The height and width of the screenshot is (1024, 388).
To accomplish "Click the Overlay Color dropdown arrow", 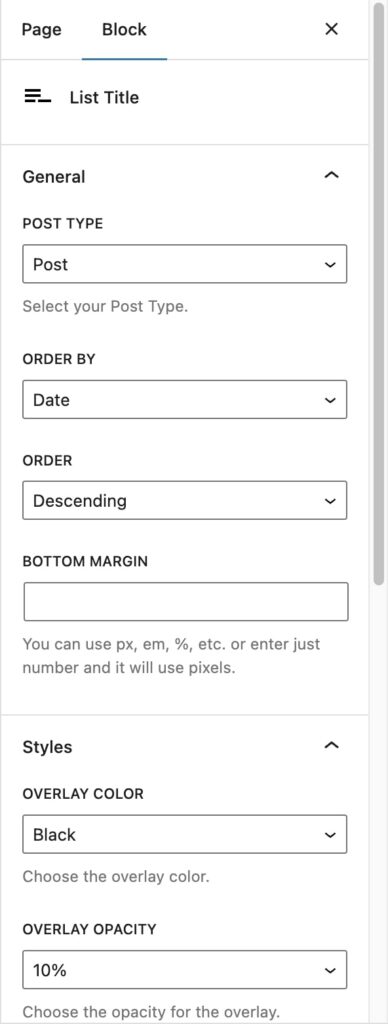I will pos(331,835).
